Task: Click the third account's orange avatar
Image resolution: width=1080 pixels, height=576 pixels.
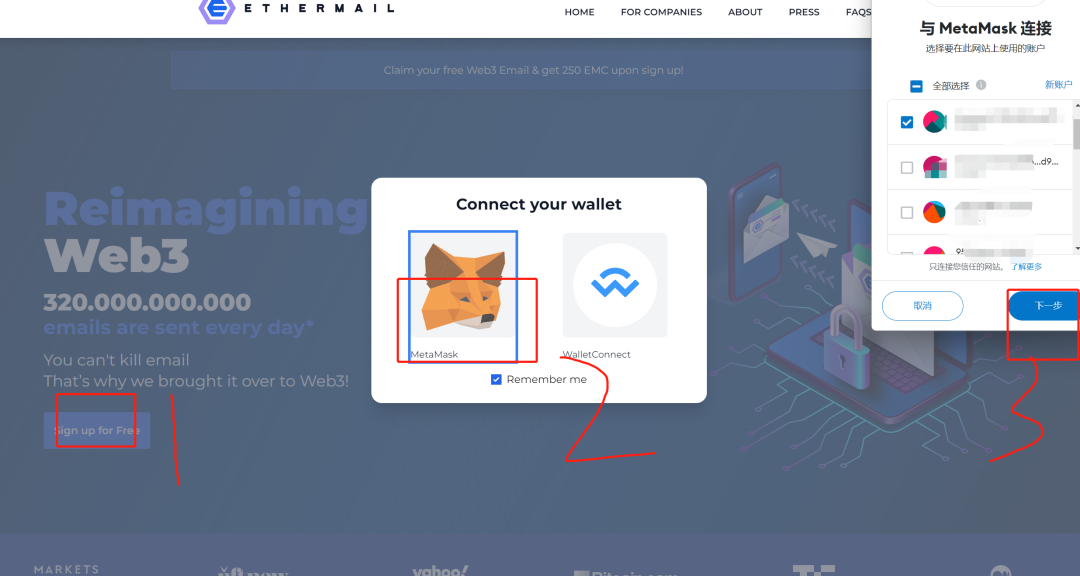Action: [x=935, y=212]
